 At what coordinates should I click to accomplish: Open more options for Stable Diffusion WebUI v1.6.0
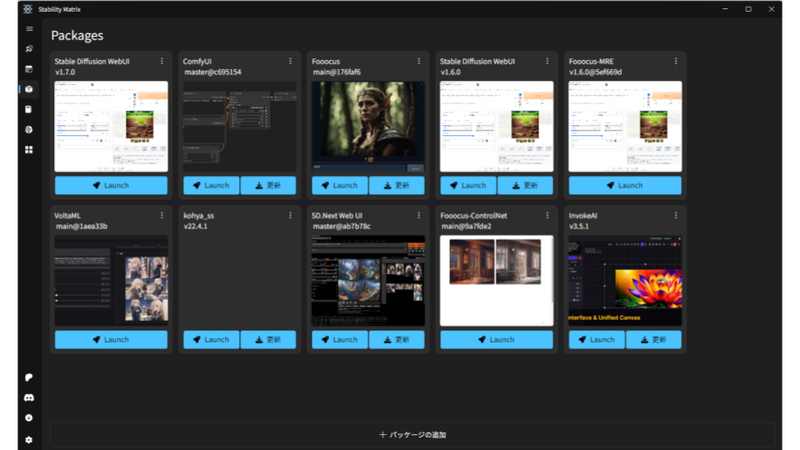pos(548,61)
